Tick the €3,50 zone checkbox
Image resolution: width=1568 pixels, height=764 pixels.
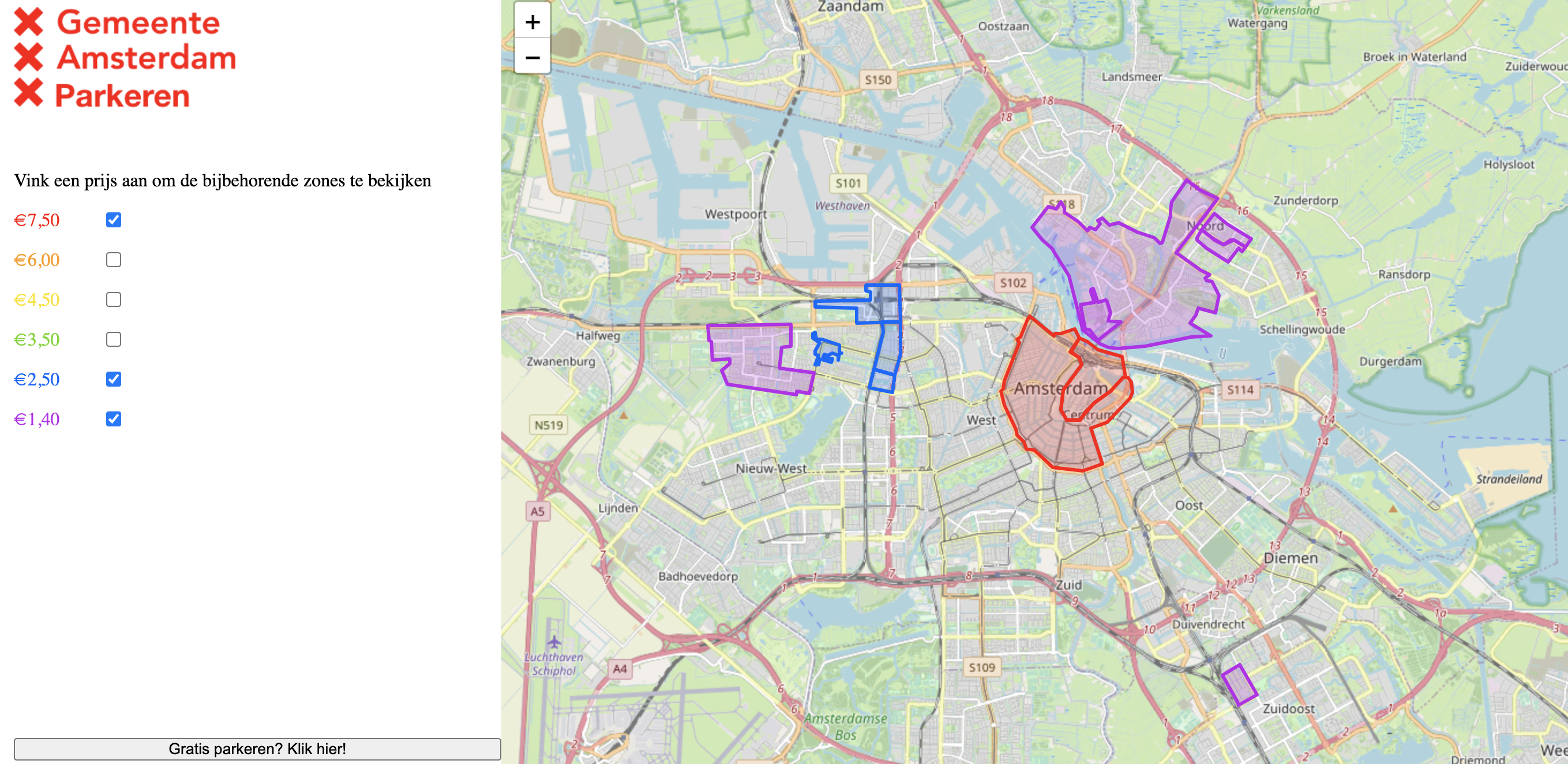[113, 339]
